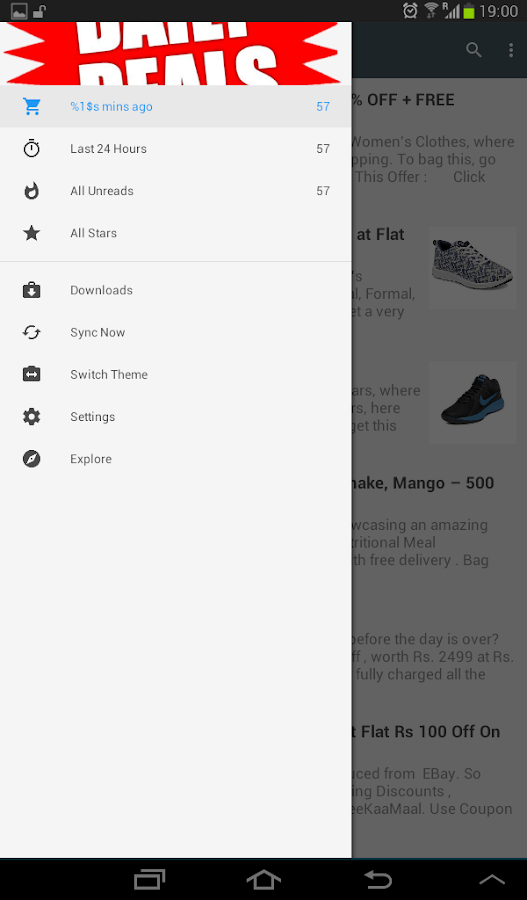
Task: Select the All Unreads menu entry
Action: coord(176,191)
